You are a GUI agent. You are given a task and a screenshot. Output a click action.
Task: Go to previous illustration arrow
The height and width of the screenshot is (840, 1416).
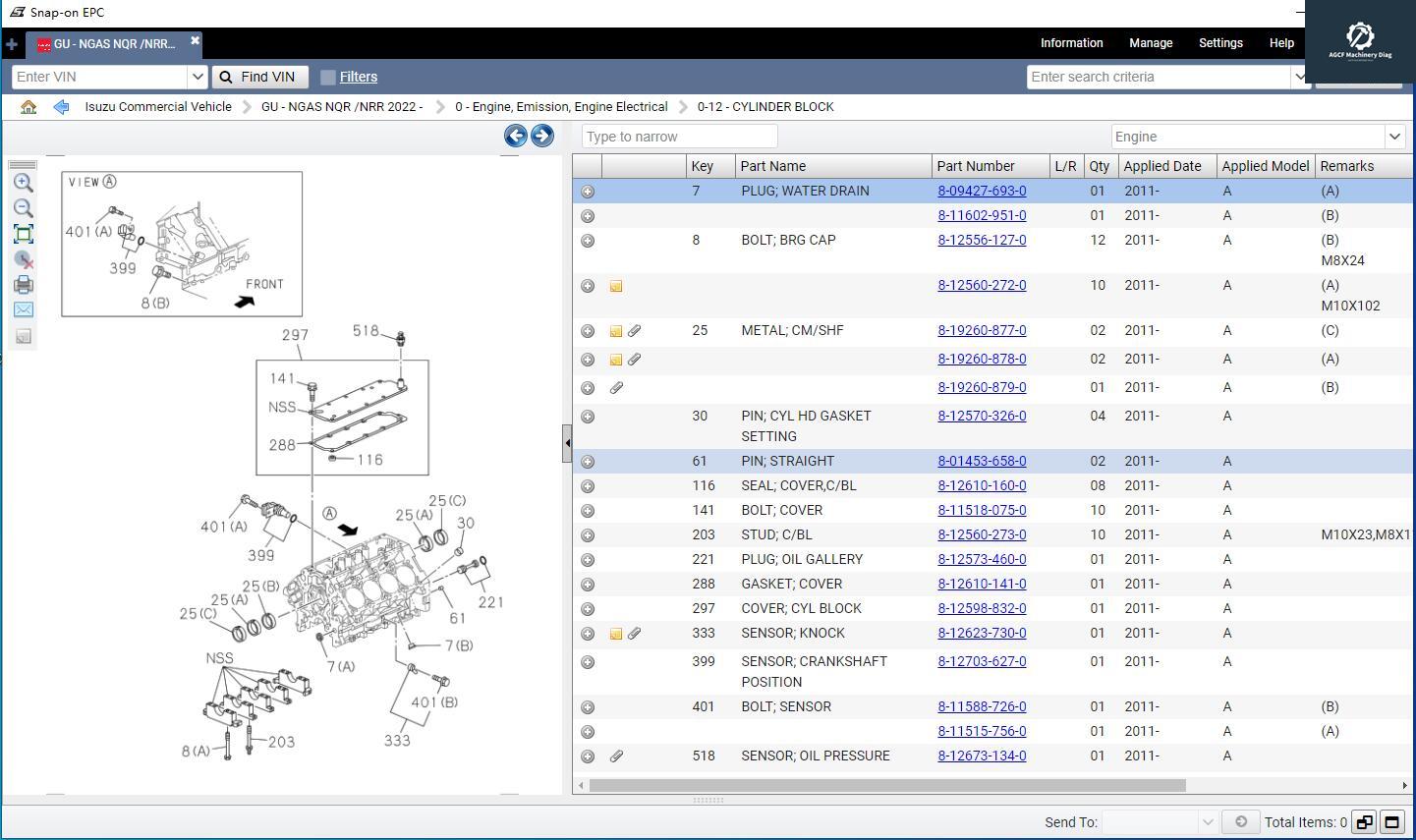coord(515,137)
